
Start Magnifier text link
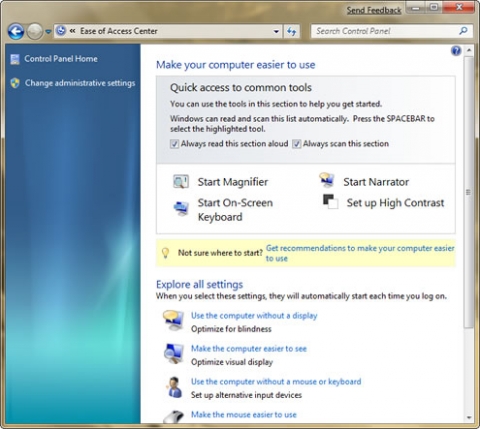pos(233,182)
